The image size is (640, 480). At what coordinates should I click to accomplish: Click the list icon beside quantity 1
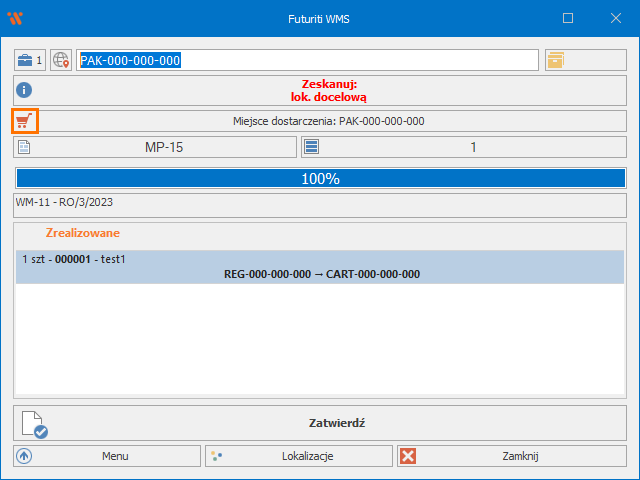coord(312,147)
